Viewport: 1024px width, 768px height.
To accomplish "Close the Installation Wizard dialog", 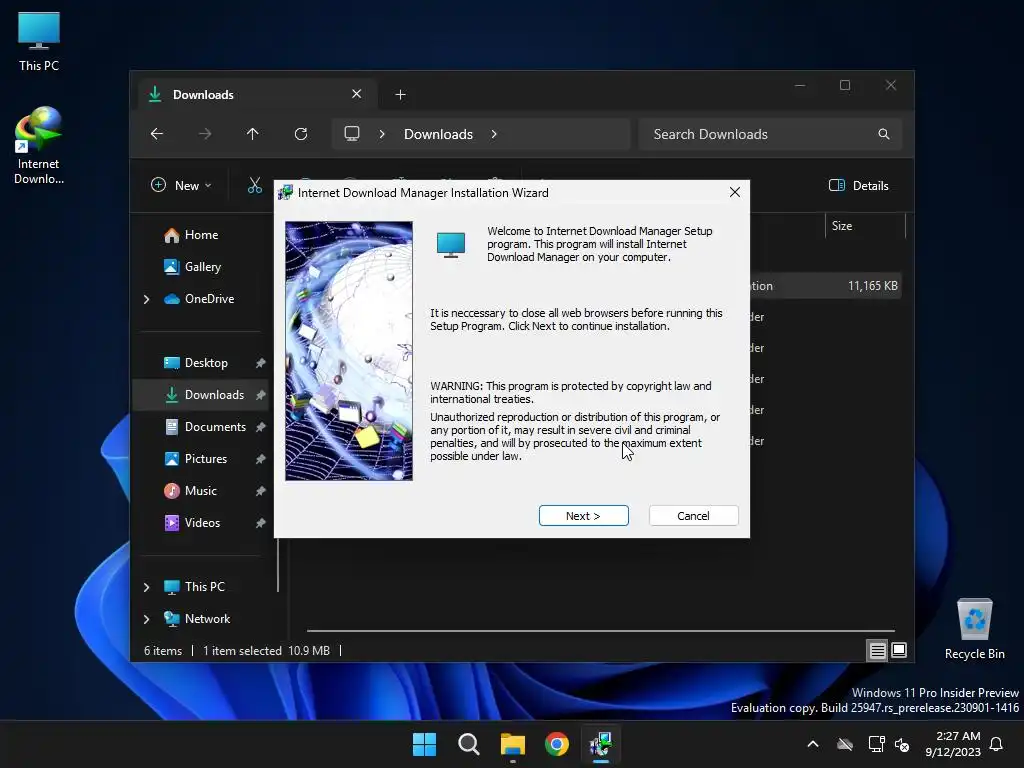I will click(x=734, y=192).
